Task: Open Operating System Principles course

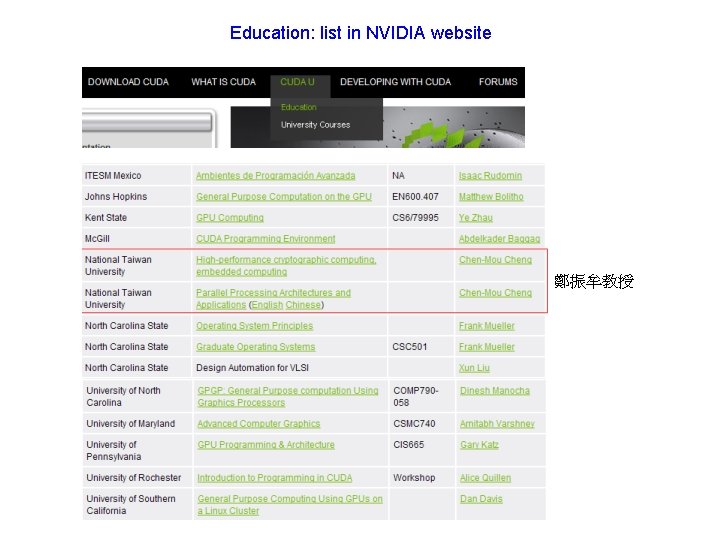Action: tap(254, 326)
